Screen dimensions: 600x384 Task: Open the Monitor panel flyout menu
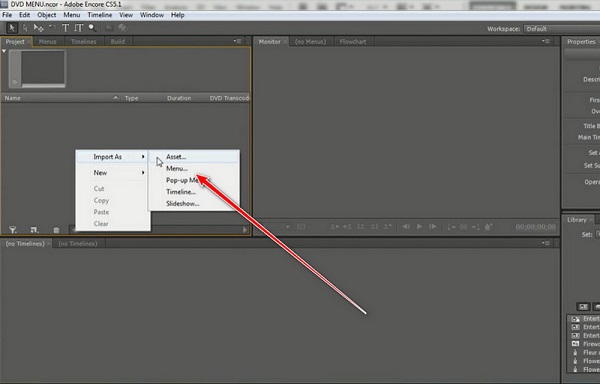546,41
